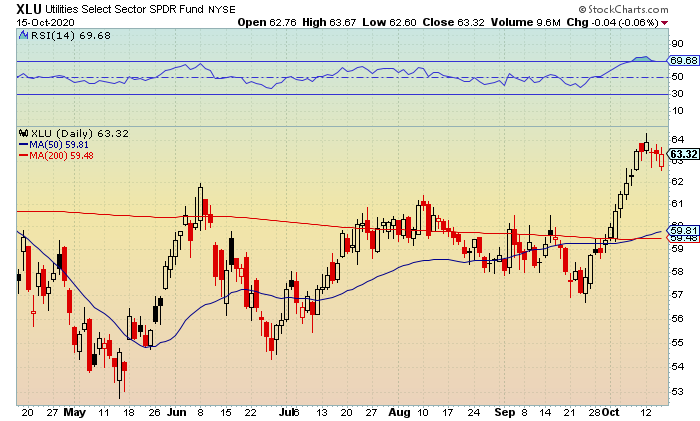700x421 pixels.
Task: Click the RSI indicator icon beside RSI(14)
Action: click(x=23, y=36)
